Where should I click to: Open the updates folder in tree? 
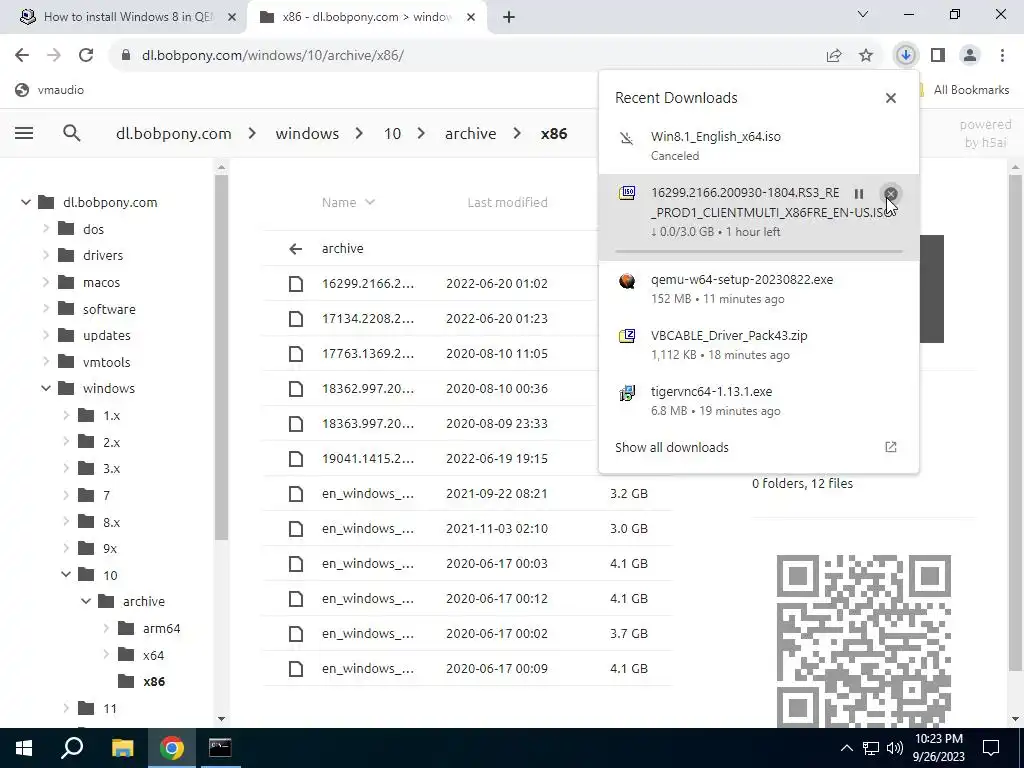click(94, 335)
